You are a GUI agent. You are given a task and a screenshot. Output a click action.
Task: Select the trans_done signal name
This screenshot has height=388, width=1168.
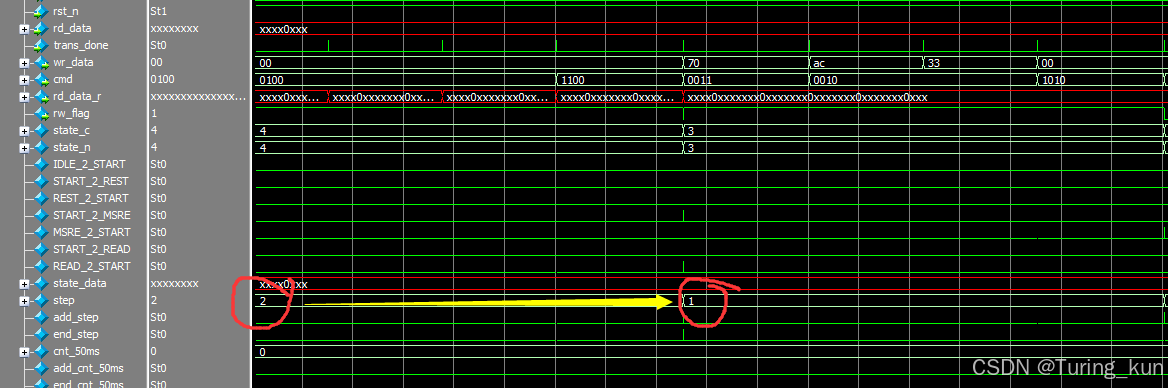click(x=80, y=45)
